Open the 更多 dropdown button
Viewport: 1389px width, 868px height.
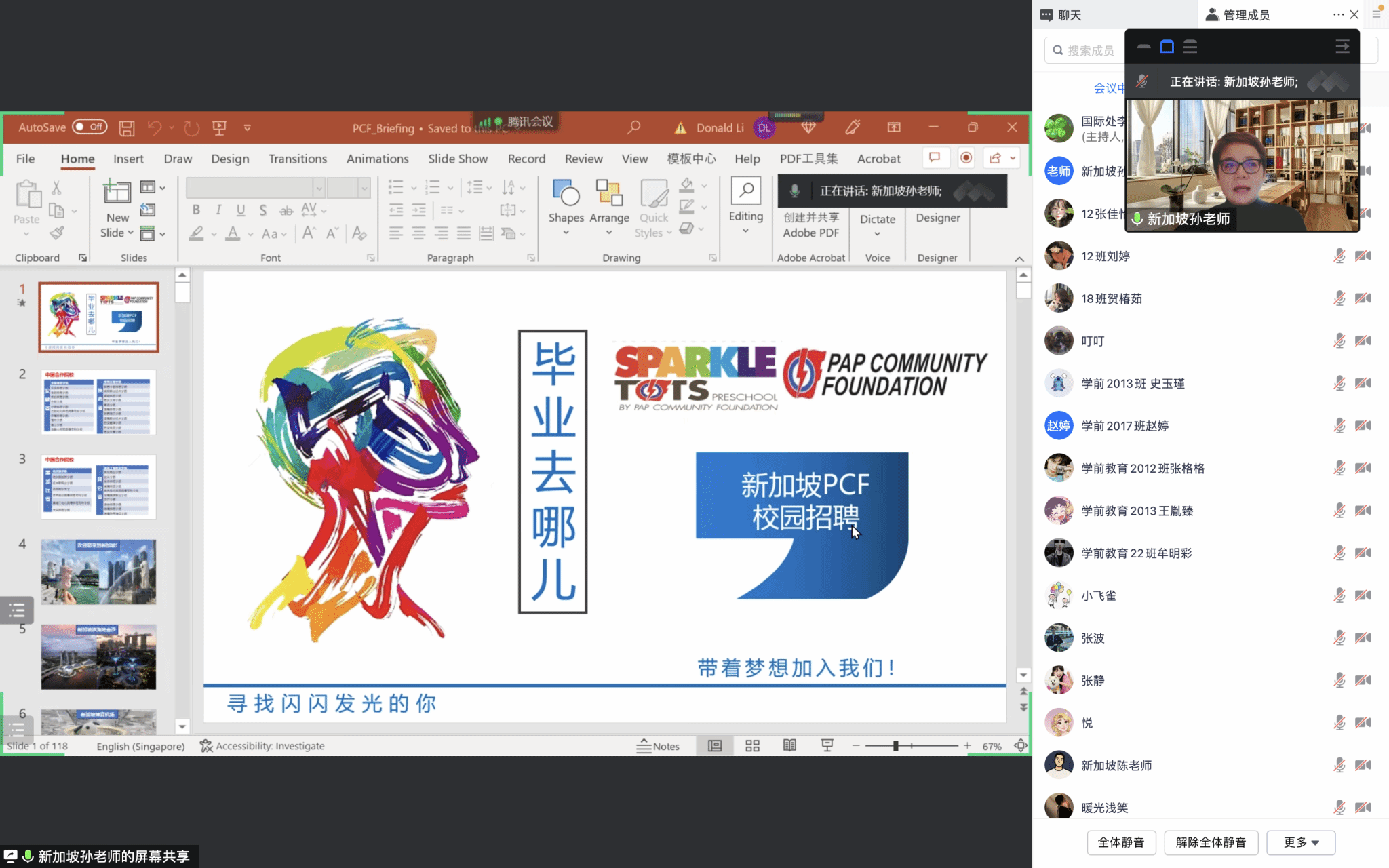coord(1300,842)
